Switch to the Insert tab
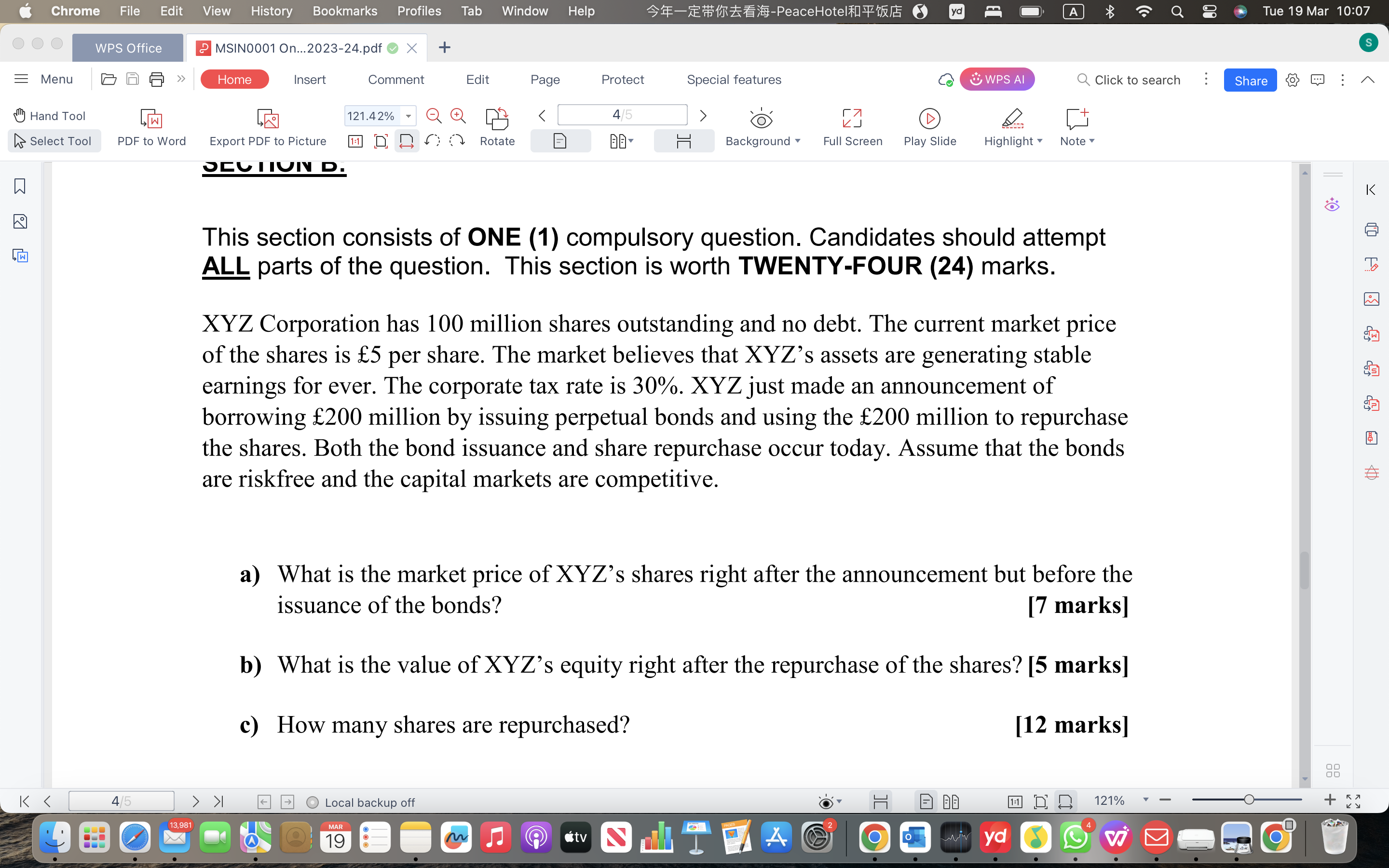1389x868 pixels. click(x=309, y=79)
